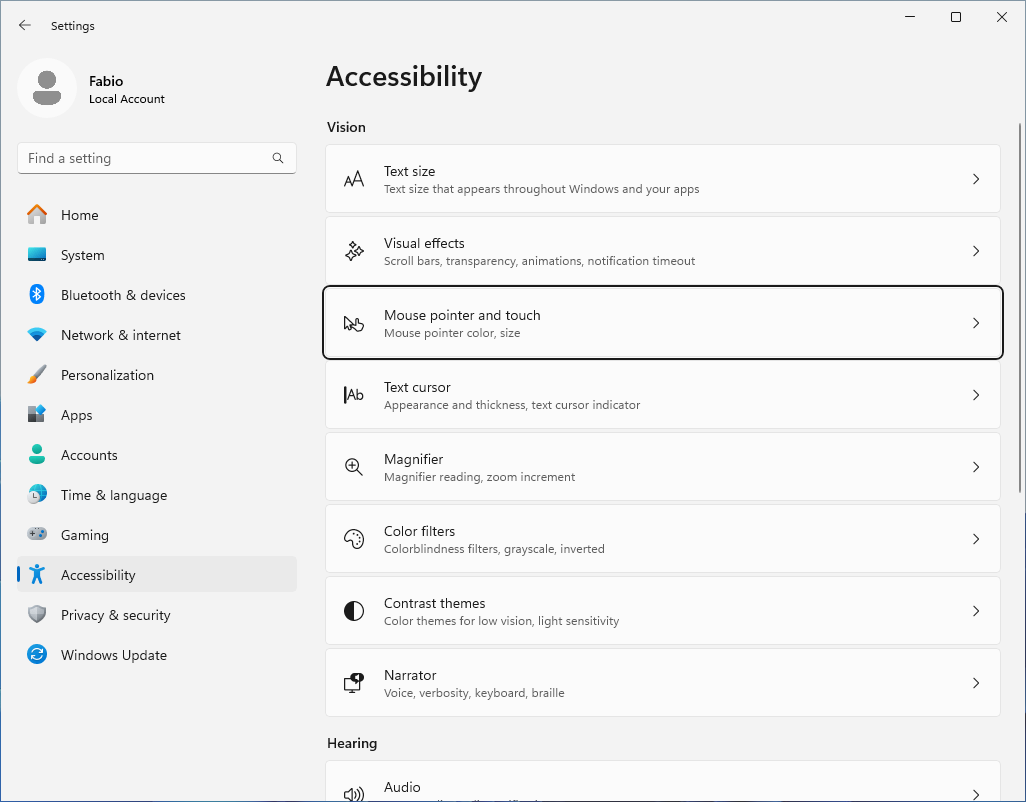
Task: Click the Contrast themes half-circle icon
Action: pos(354,611)
